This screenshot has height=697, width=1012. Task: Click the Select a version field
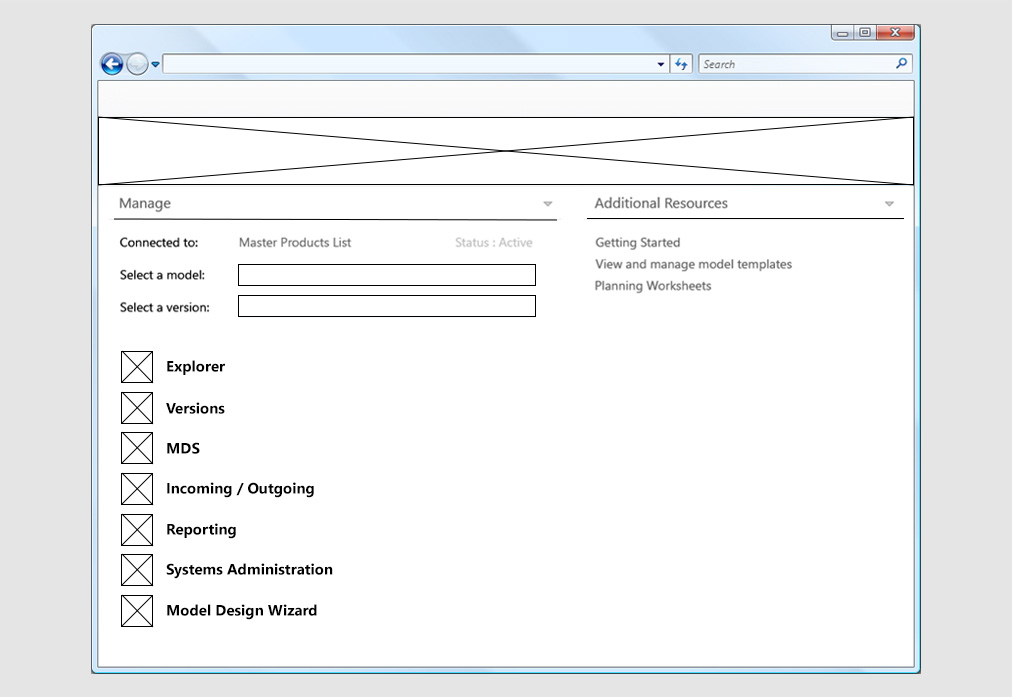pos(386,306)
